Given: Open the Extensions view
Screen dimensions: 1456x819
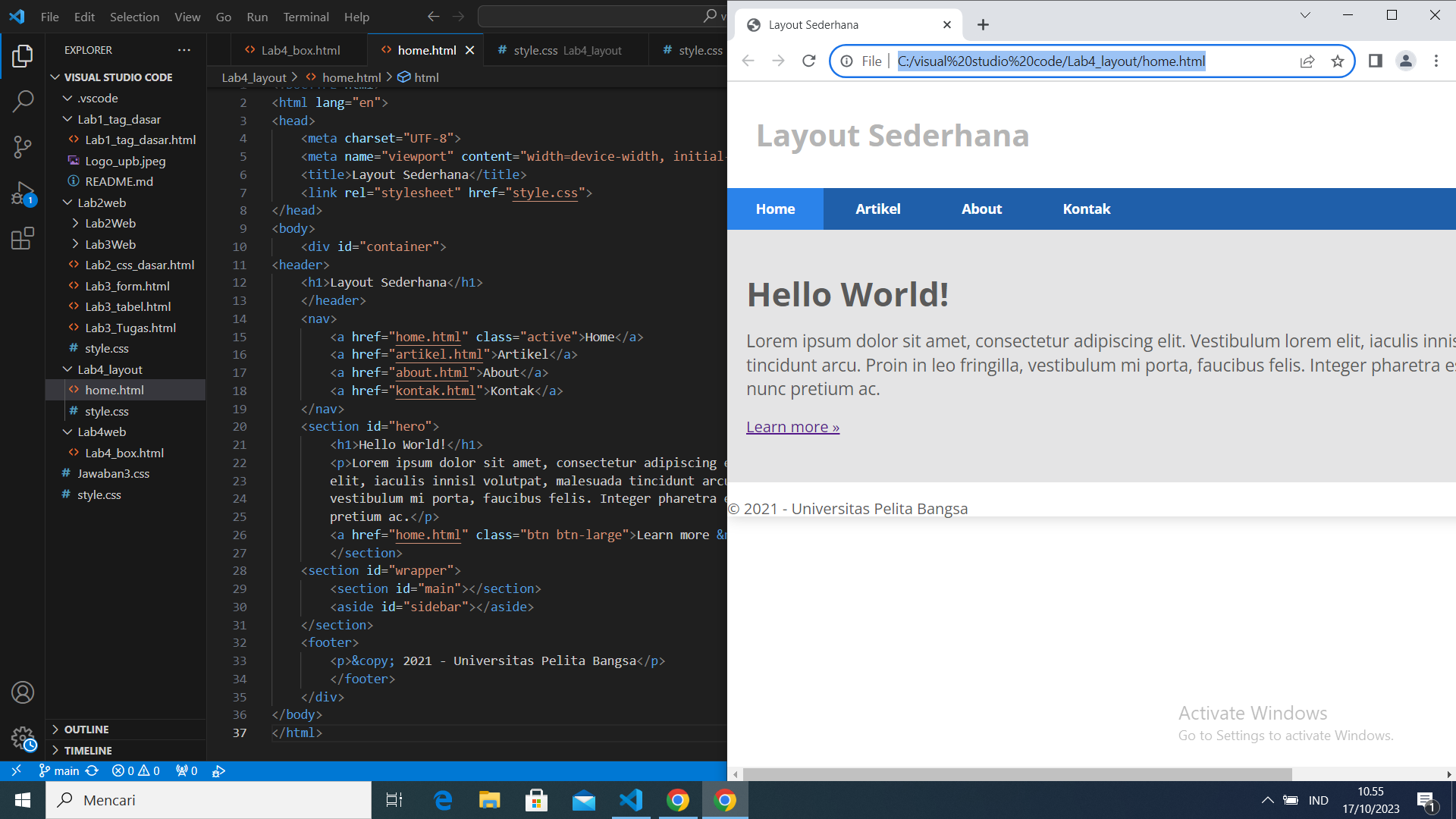Looking at the screenshot, I should click(23, 239).
